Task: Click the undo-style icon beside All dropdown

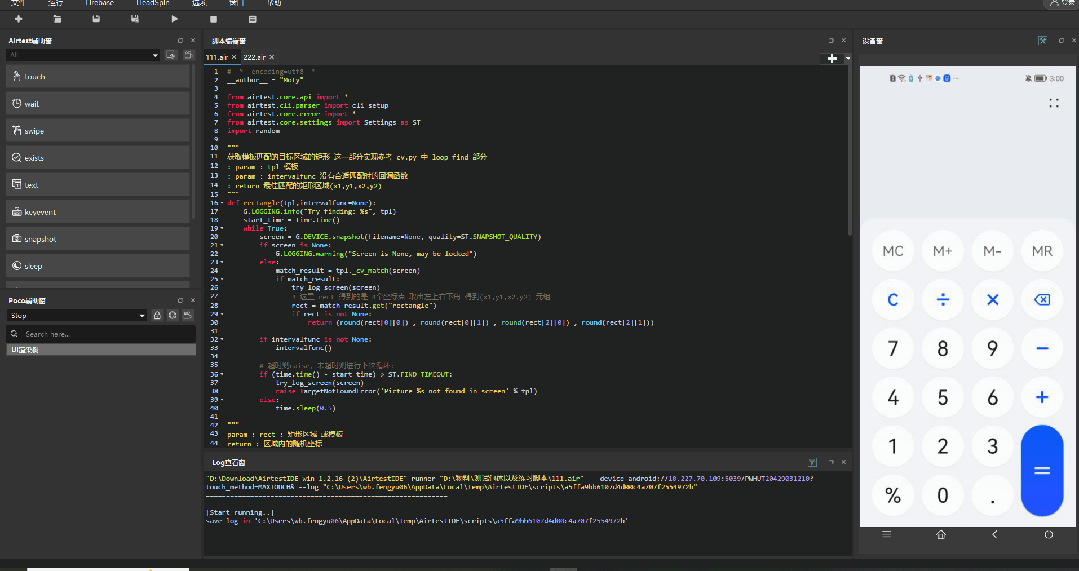Action: tap(187, 55)
